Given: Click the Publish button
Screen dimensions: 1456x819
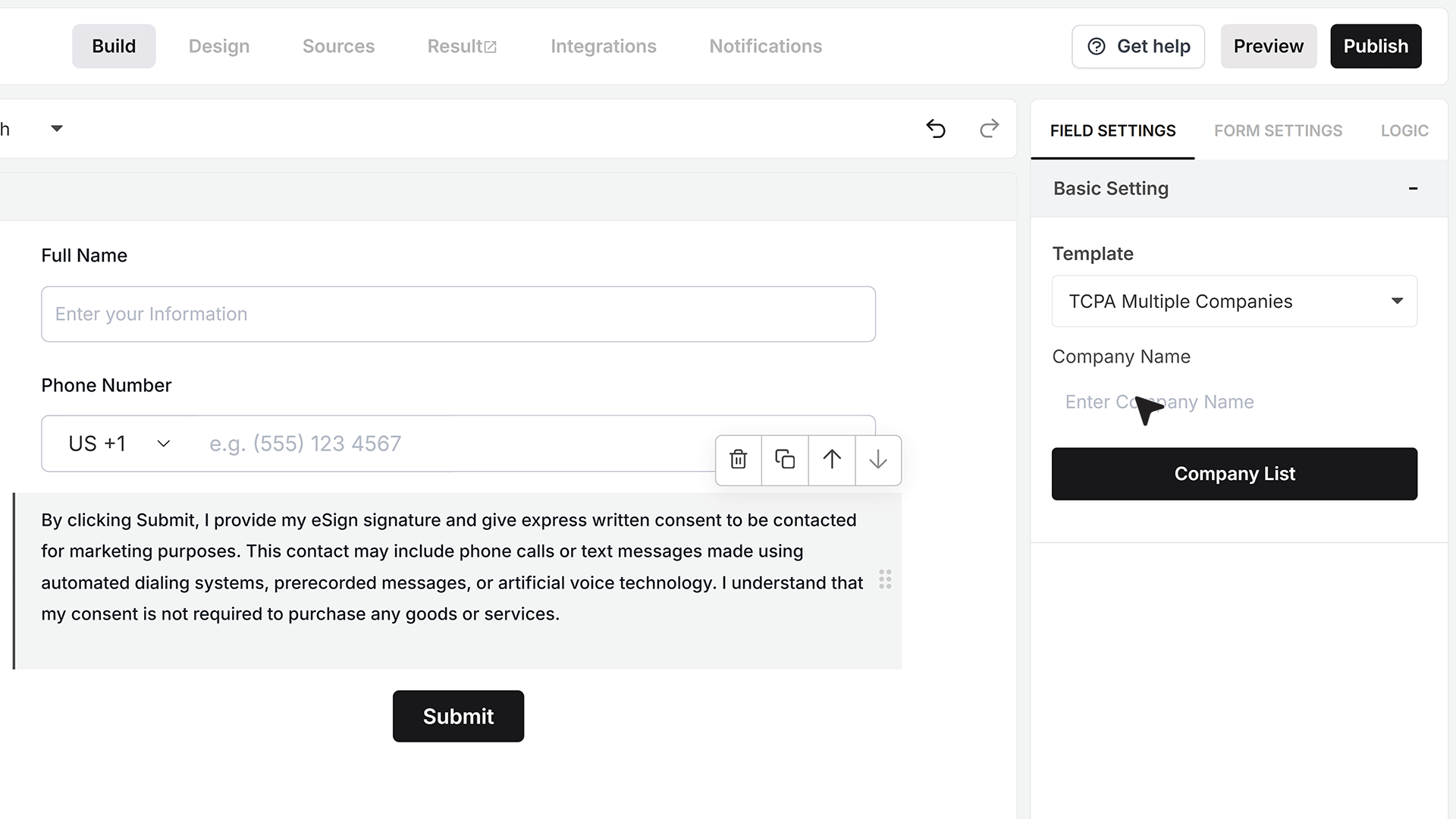Looking at the screenshot, I should (x=1376, y=46).
